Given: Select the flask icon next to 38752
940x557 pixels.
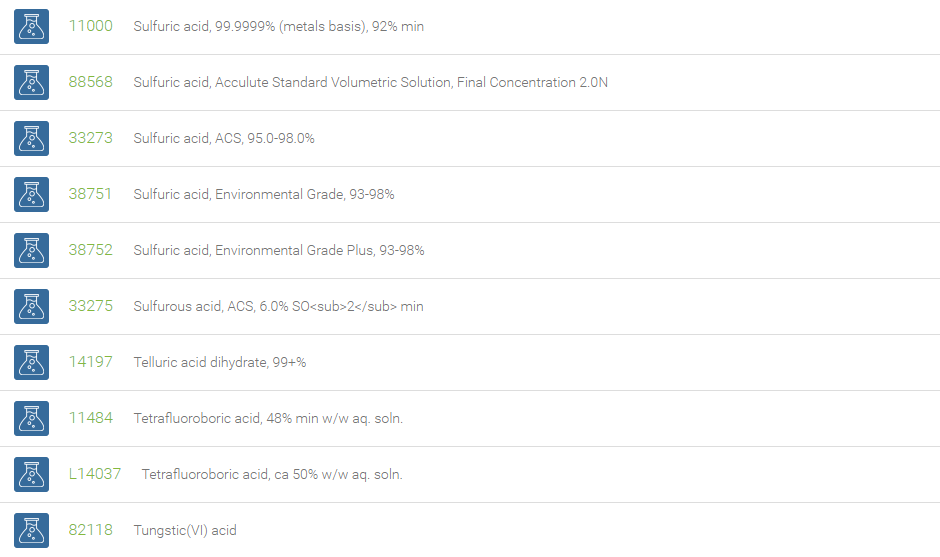Looking at the screenshot, I should click(31, 250).
